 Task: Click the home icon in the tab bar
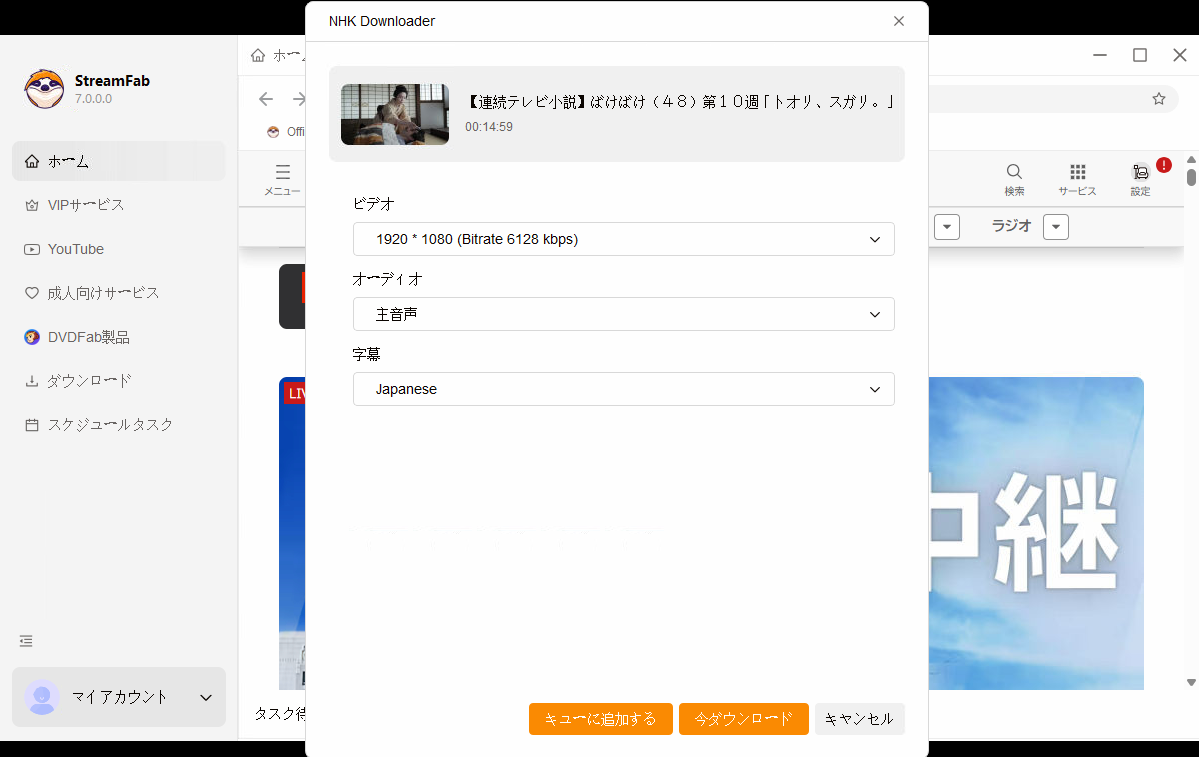pos(258,55)
